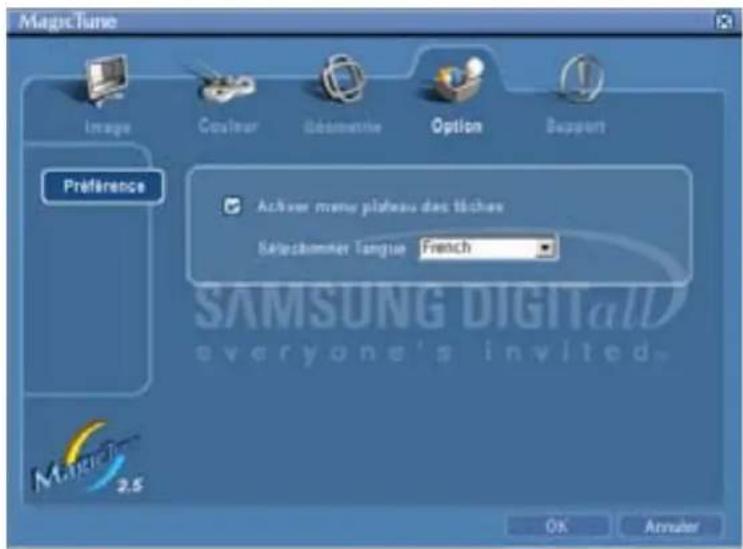Open the French language dropdown arrow
The image size is (743, 549).
pyautogui.click(x=545, y=248)
